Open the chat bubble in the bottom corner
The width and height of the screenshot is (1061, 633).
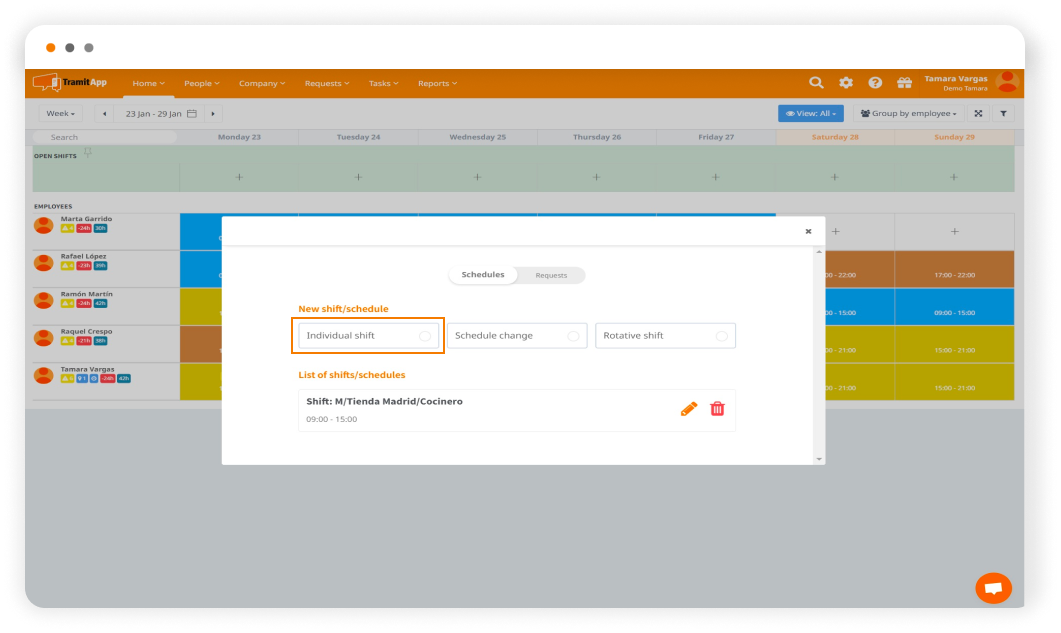coord(993,588)
